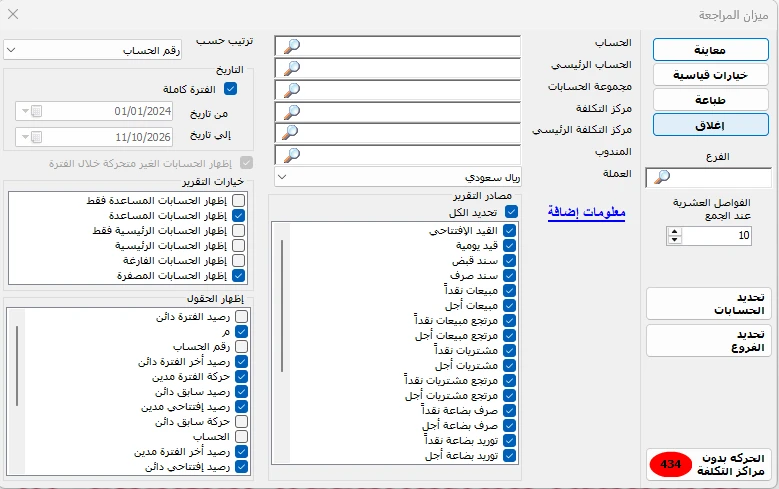Decrease decimal places with down arrow
This screenshot has width=779, height=489.
[x=674, y=240]
